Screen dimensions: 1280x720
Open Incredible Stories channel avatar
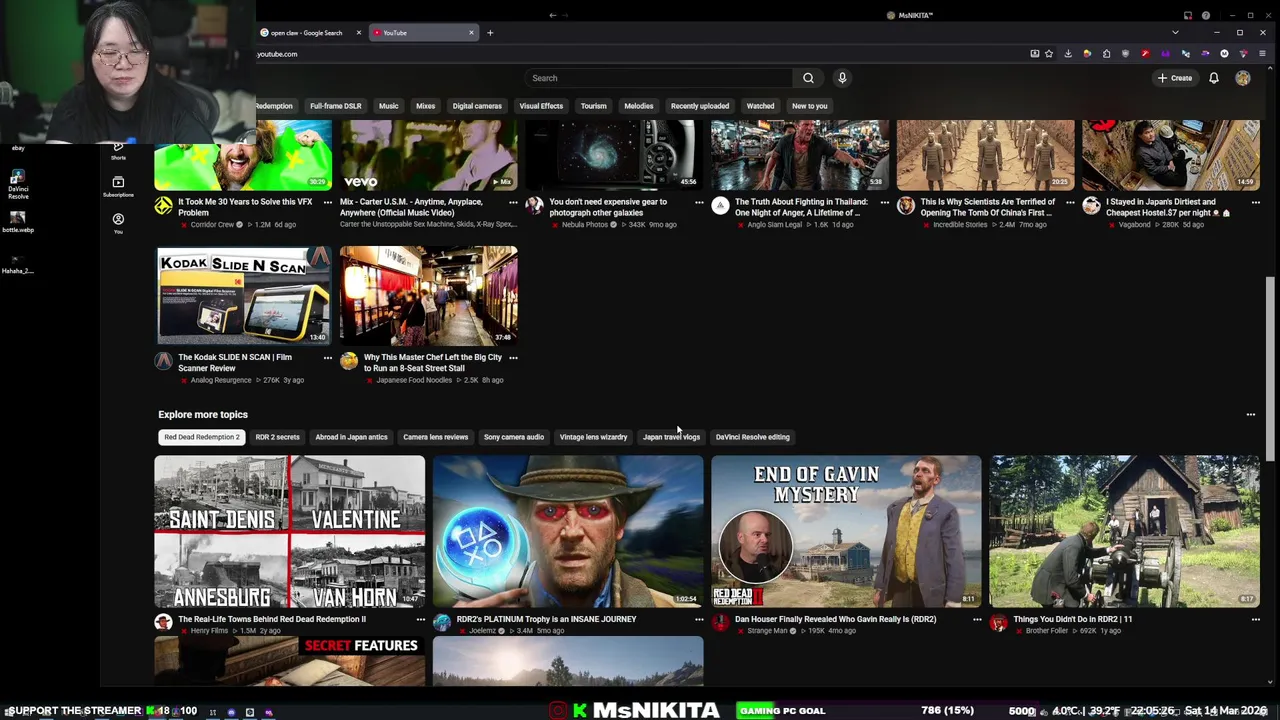point(906,206)
